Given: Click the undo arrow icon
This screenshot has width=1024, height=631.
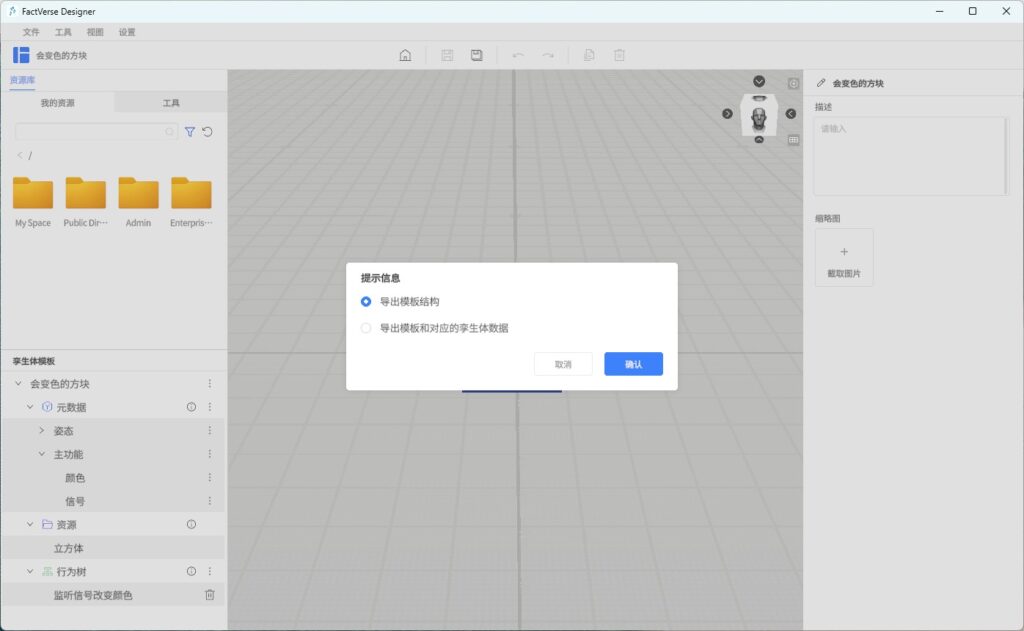Looking at the screenshot, I should tap(518, 55).
